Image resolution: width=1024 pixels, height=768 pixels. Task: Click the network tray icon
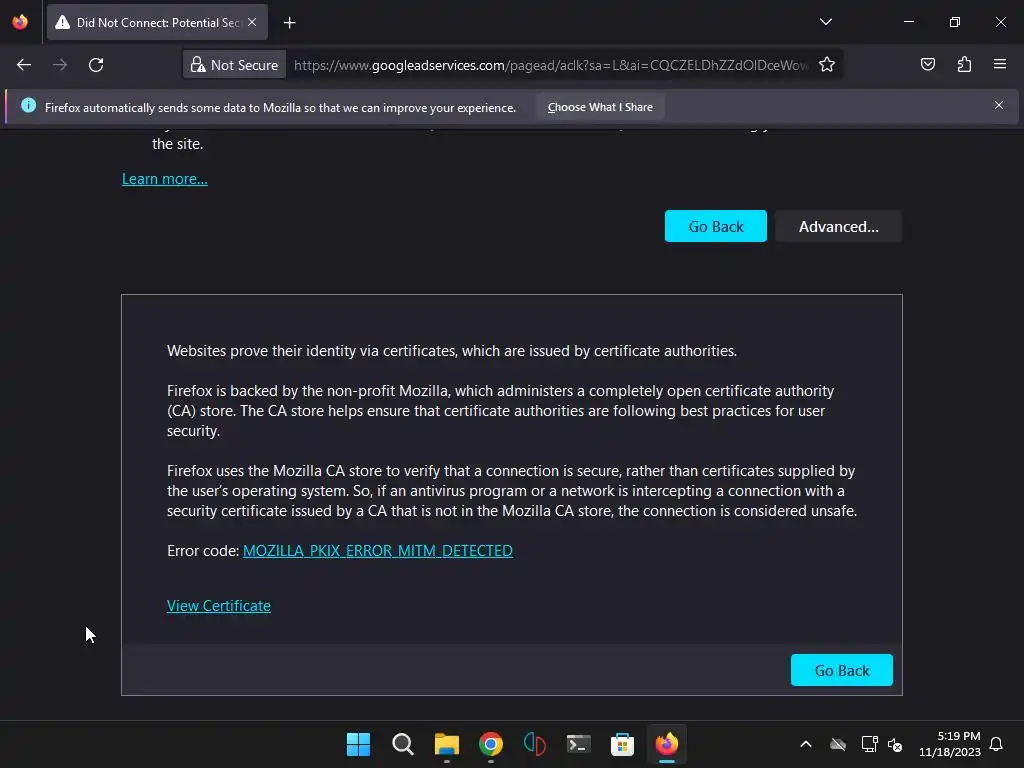pos(869,744)
